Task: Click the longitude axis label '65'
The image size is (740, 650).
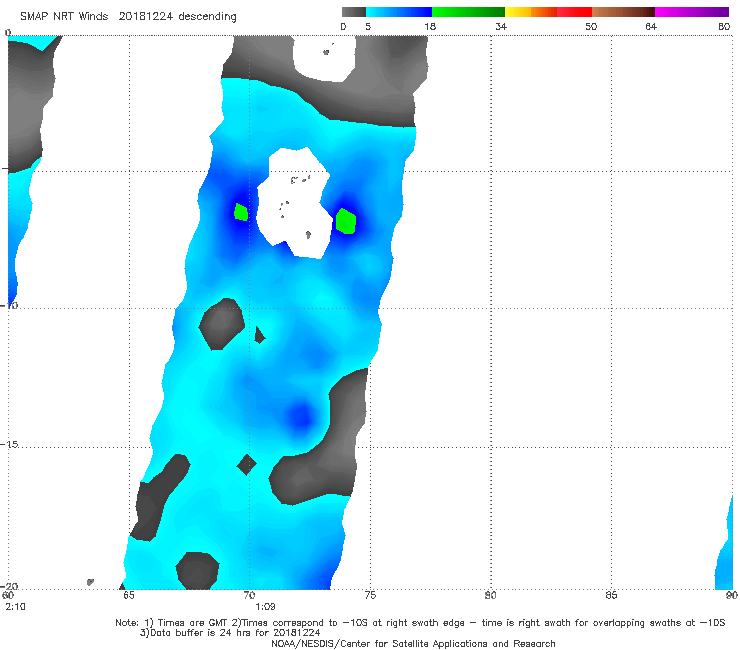Action: point(129,595)
